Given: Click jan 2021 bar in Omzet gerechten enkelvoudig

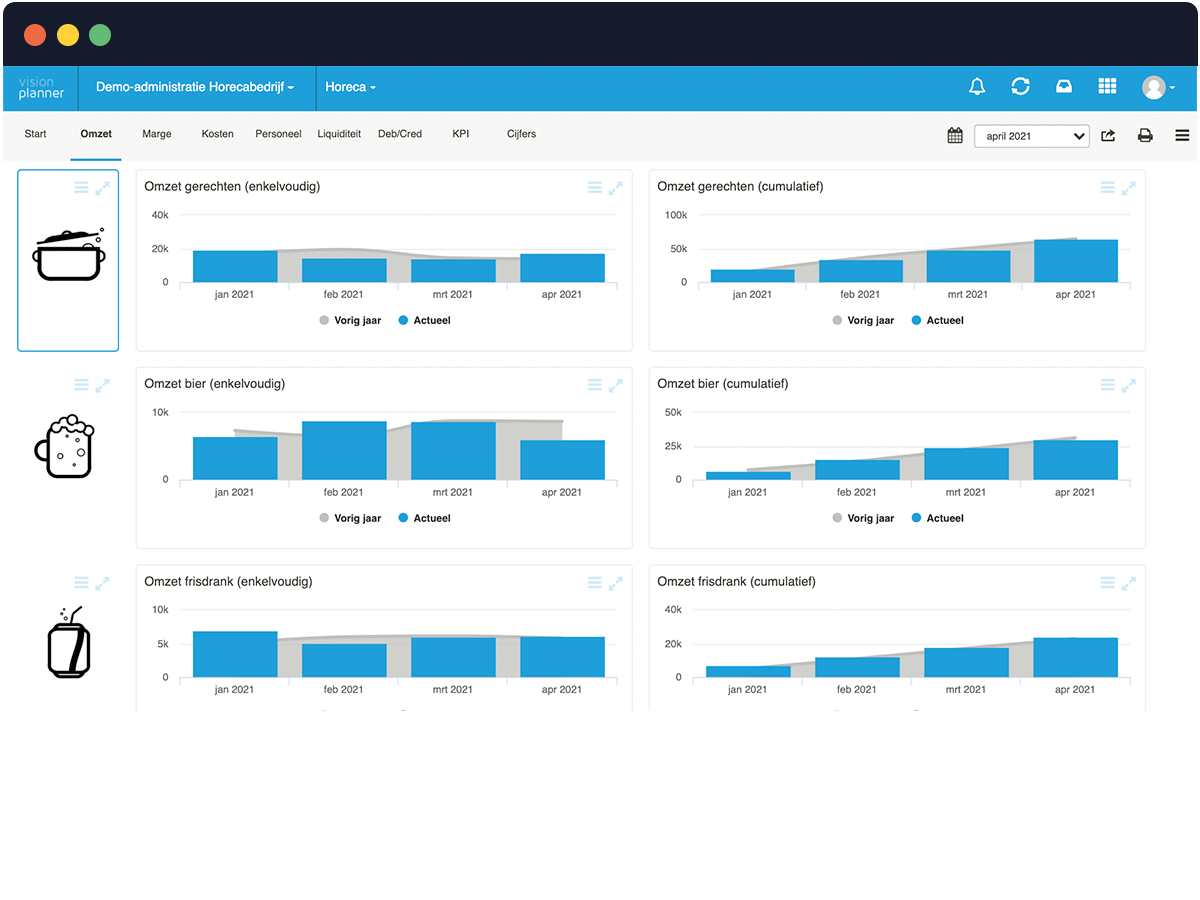Looking at the screenshot, I should 235,267.
